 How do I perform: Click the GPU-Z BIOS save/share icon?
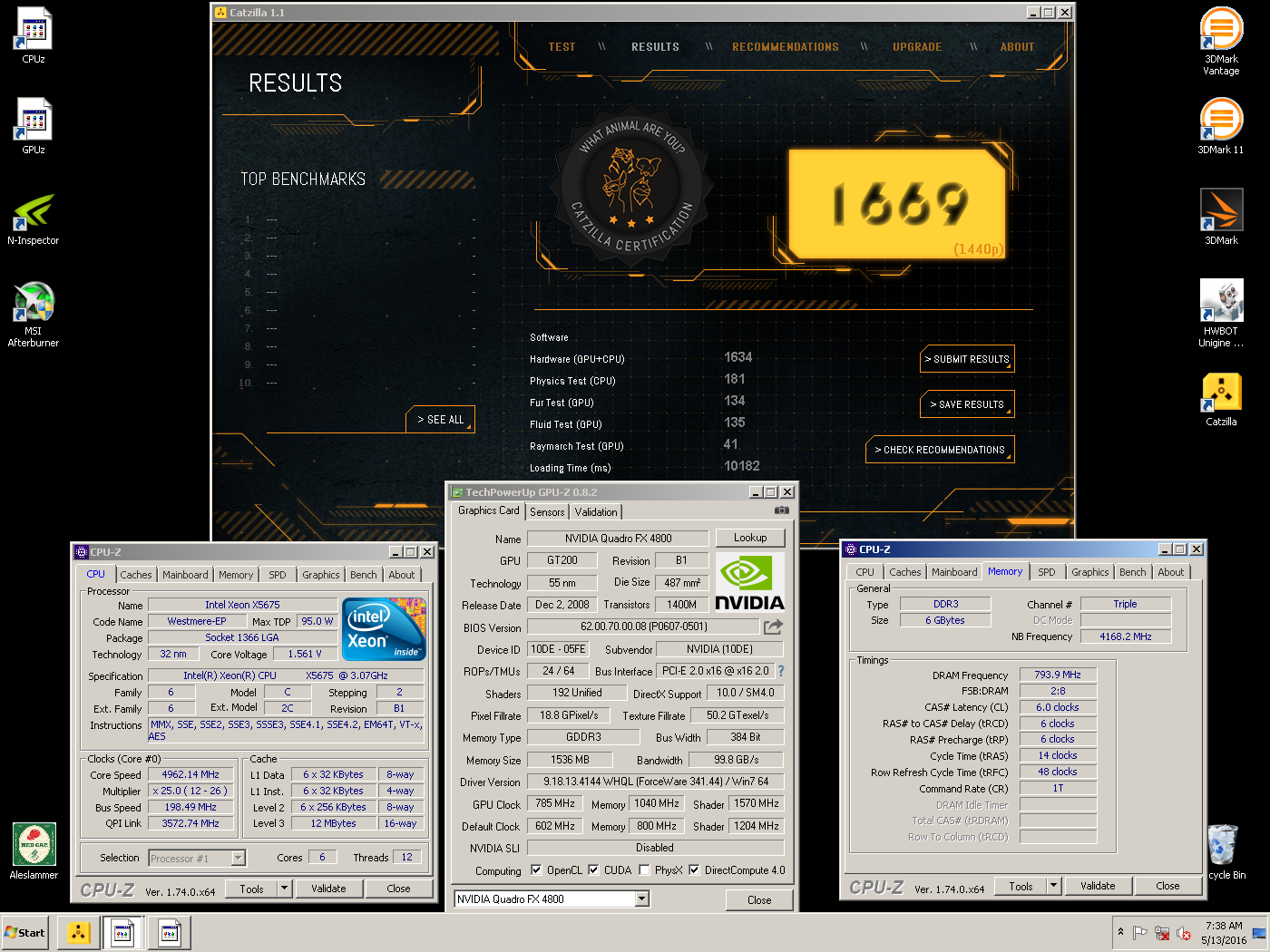773,627
